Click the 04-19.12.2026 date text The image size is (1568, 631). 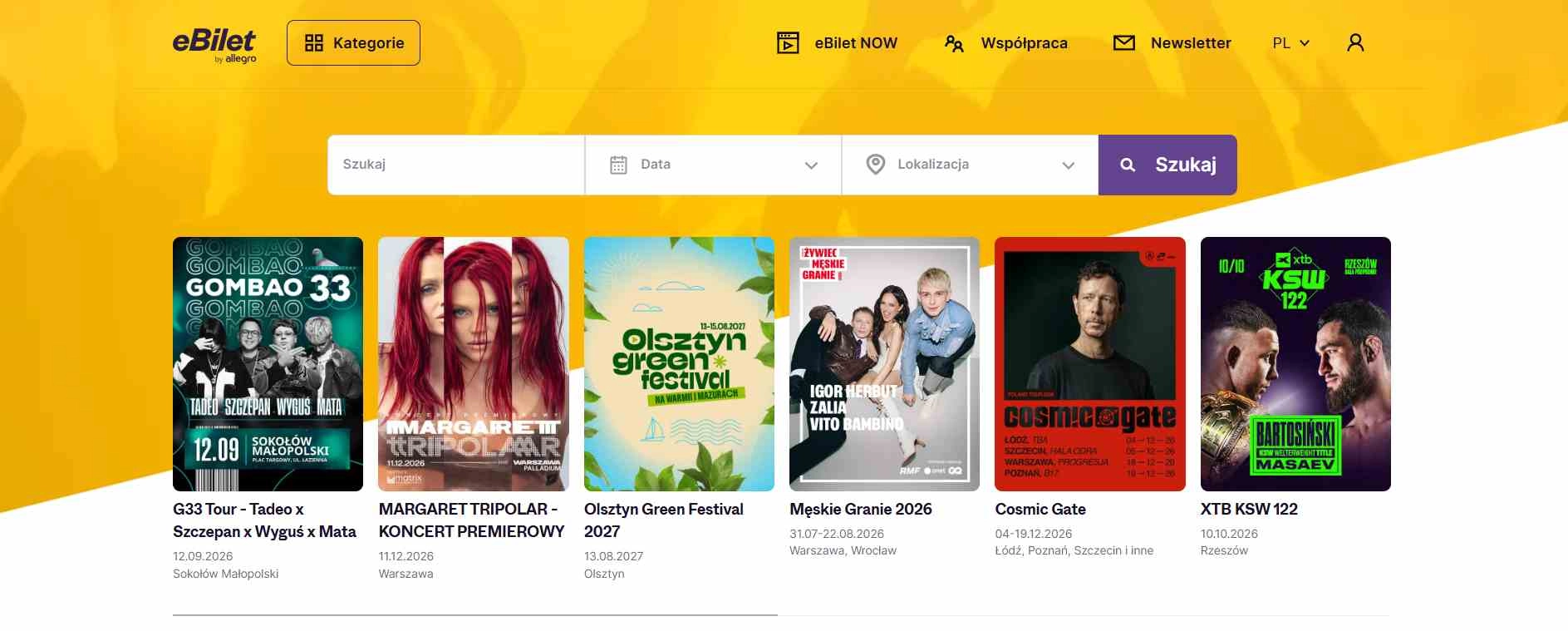pos(1034,534)
